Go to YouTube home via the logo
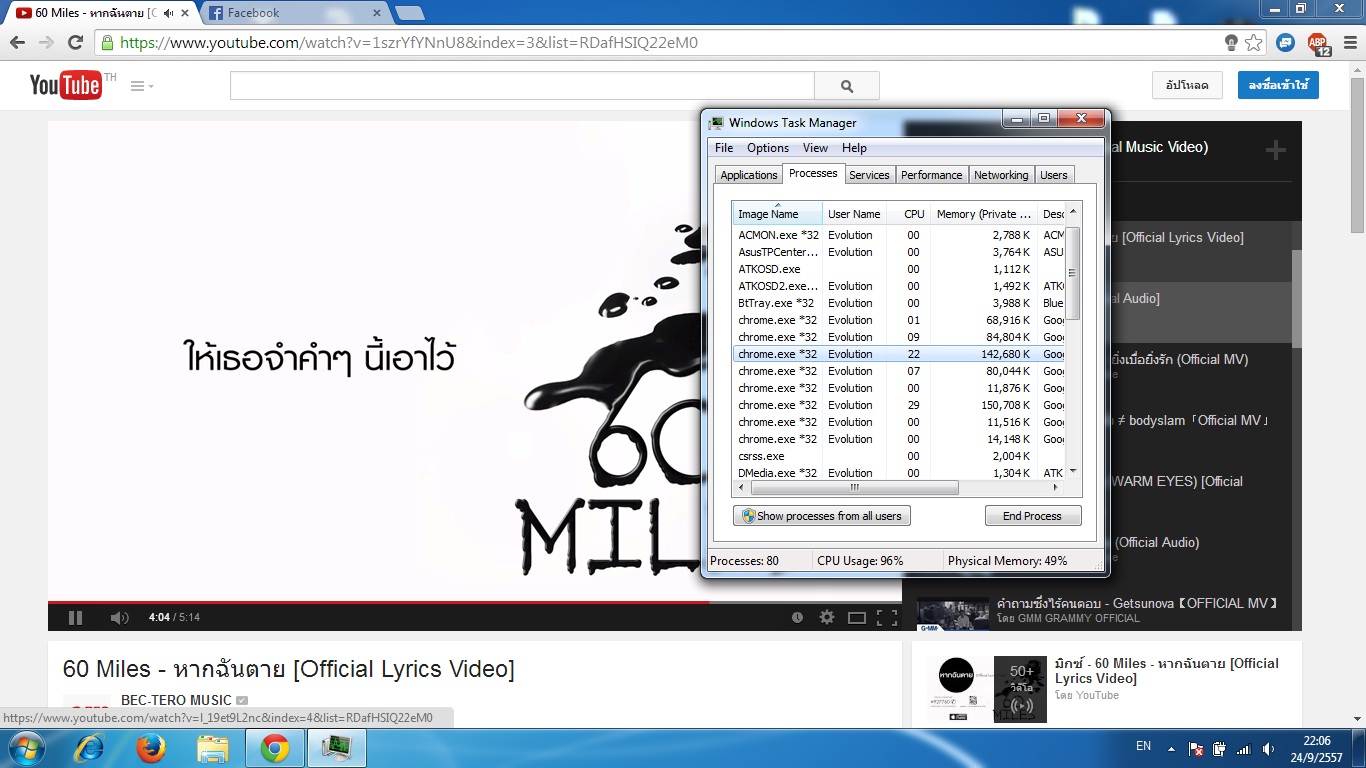Image resolution: width=1366 pixels, height=768 pixels. 65,85
